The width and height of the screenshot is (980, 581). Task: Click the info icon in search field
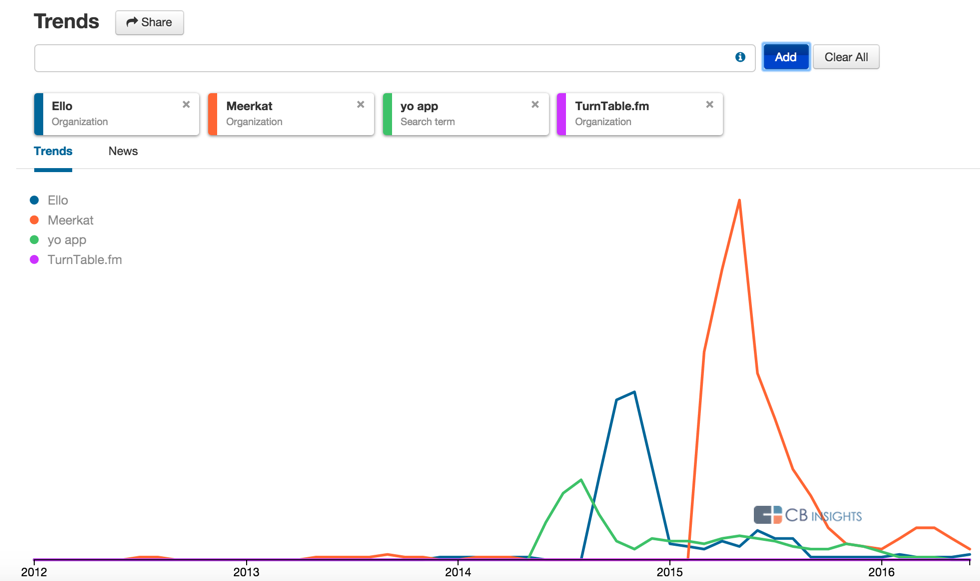point(740,57)
